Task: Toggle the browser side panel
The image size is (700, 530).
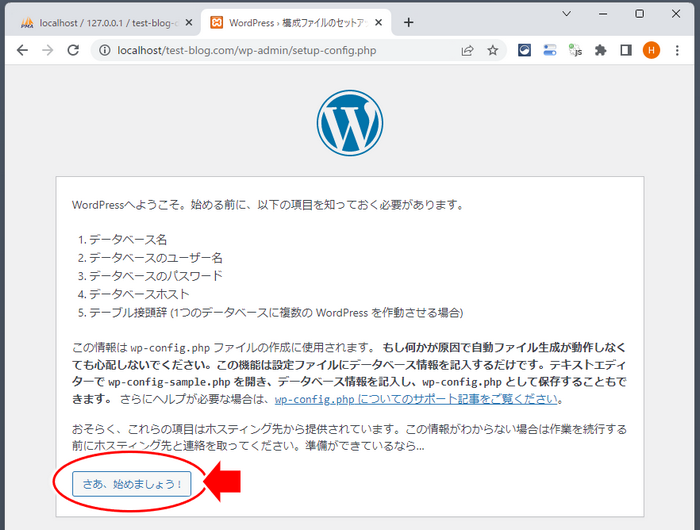Action: 626,50
